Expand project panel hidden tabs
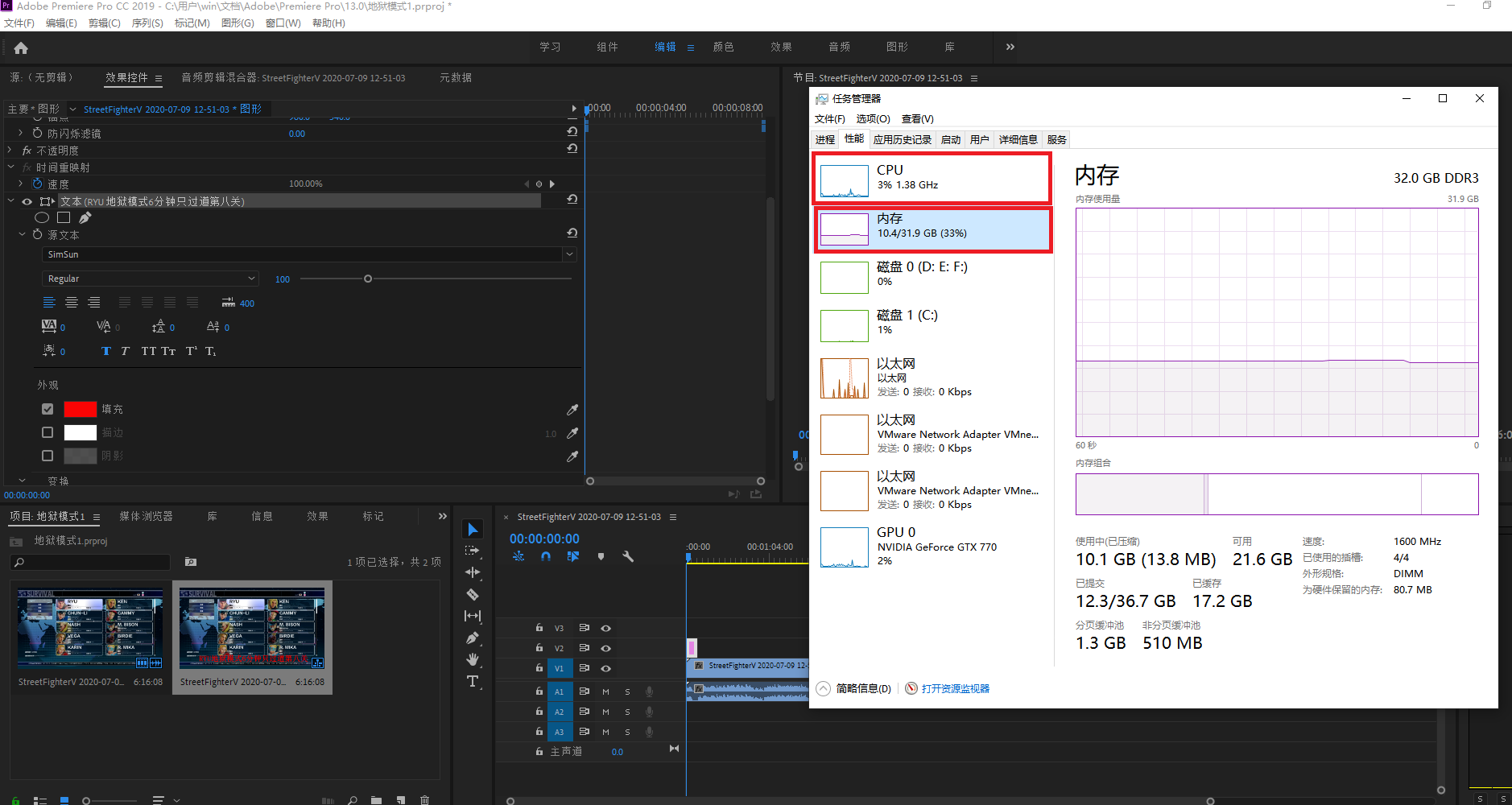1512x805 pixels. click(x=442, y=516)
